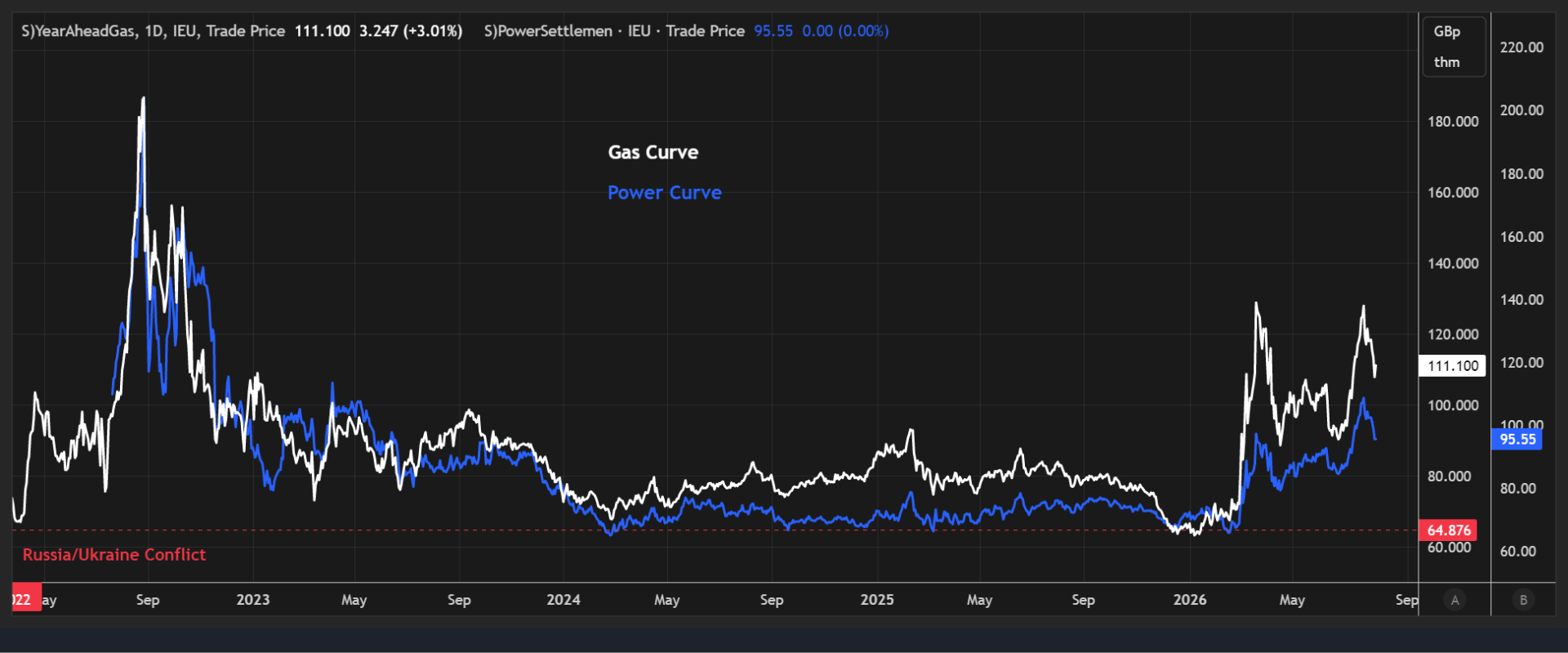
Task: Click the red date marker on time axis
Action: click(x=26, y=599)
